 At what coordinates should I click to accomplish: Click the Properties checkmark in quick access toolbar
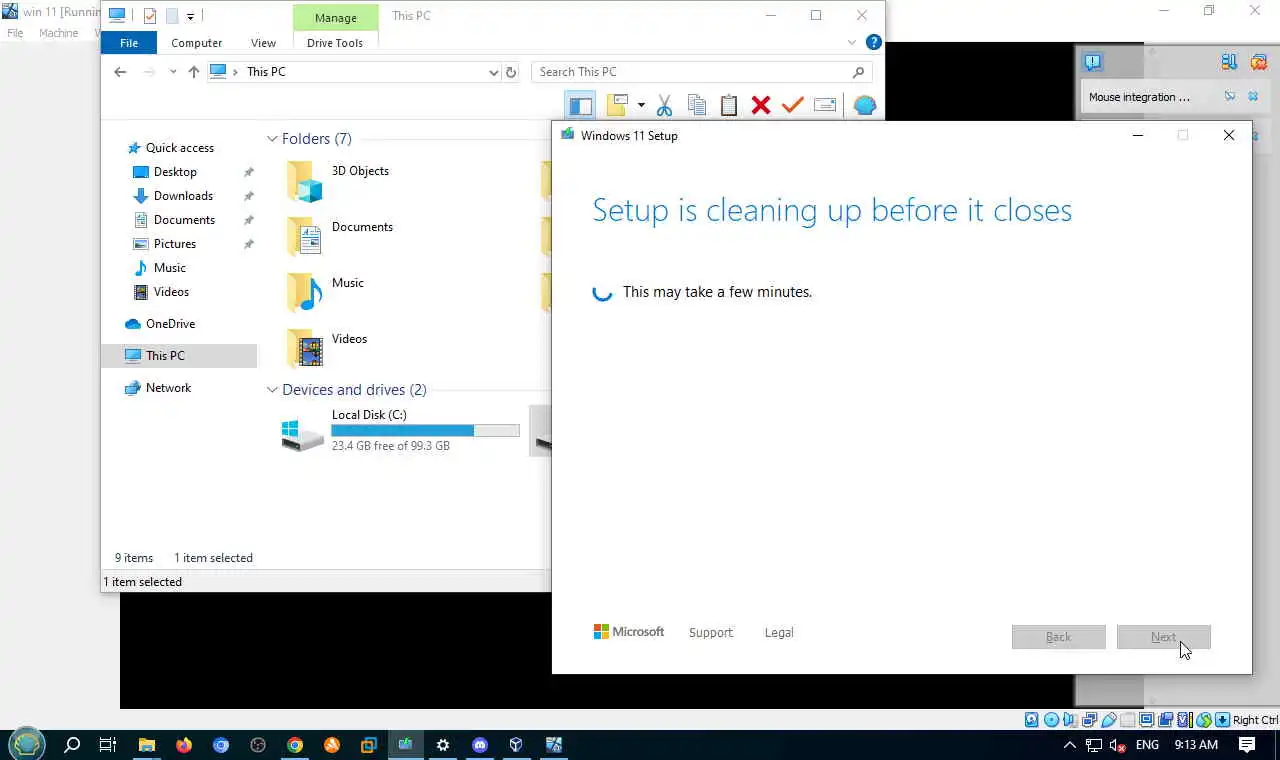pyautogui.click(x=150, y=16)
